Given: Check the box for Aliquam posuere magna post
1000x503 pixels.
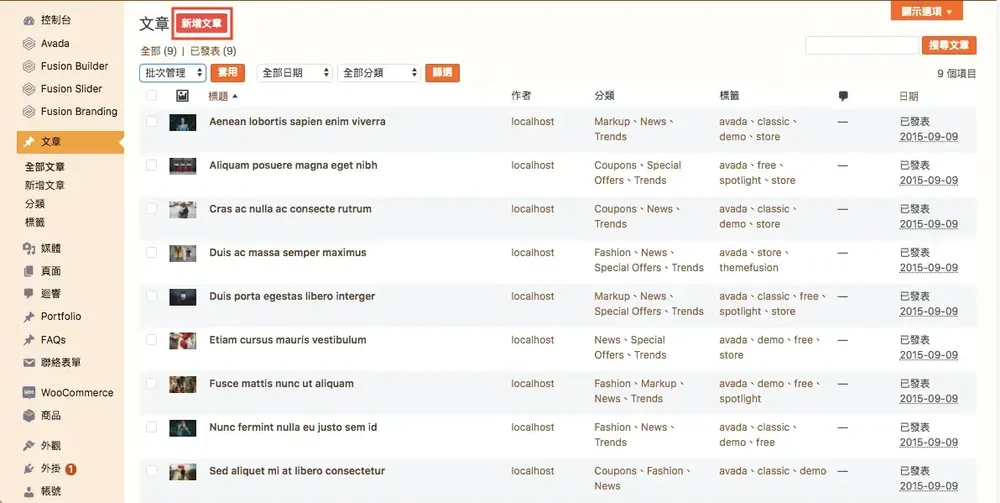Looking at the screenshot, I should (x=151, y=165).
